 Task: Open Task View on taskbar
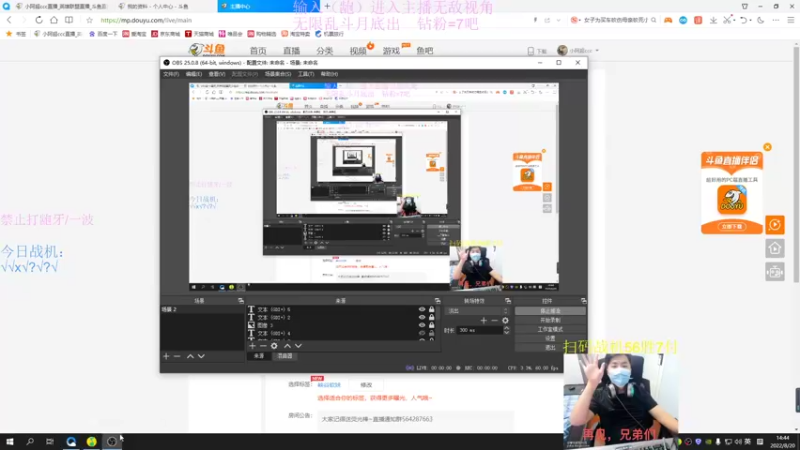click(x=49, y=442)
